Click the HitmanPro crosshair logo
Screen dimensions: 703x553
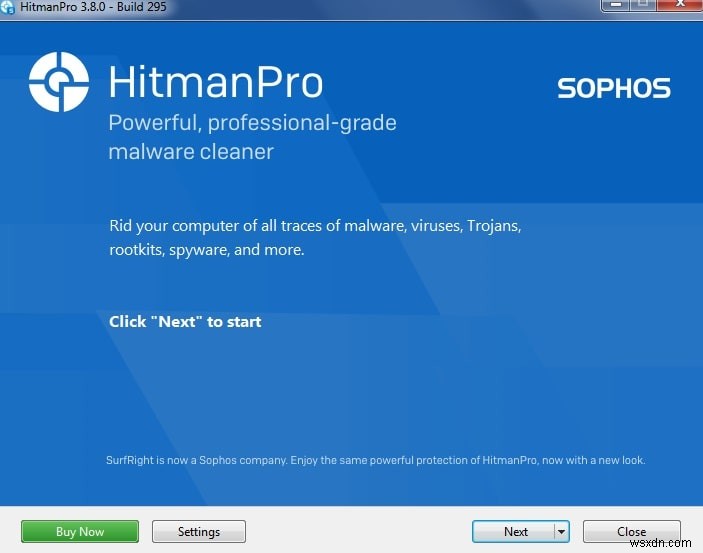coord(59,82)
